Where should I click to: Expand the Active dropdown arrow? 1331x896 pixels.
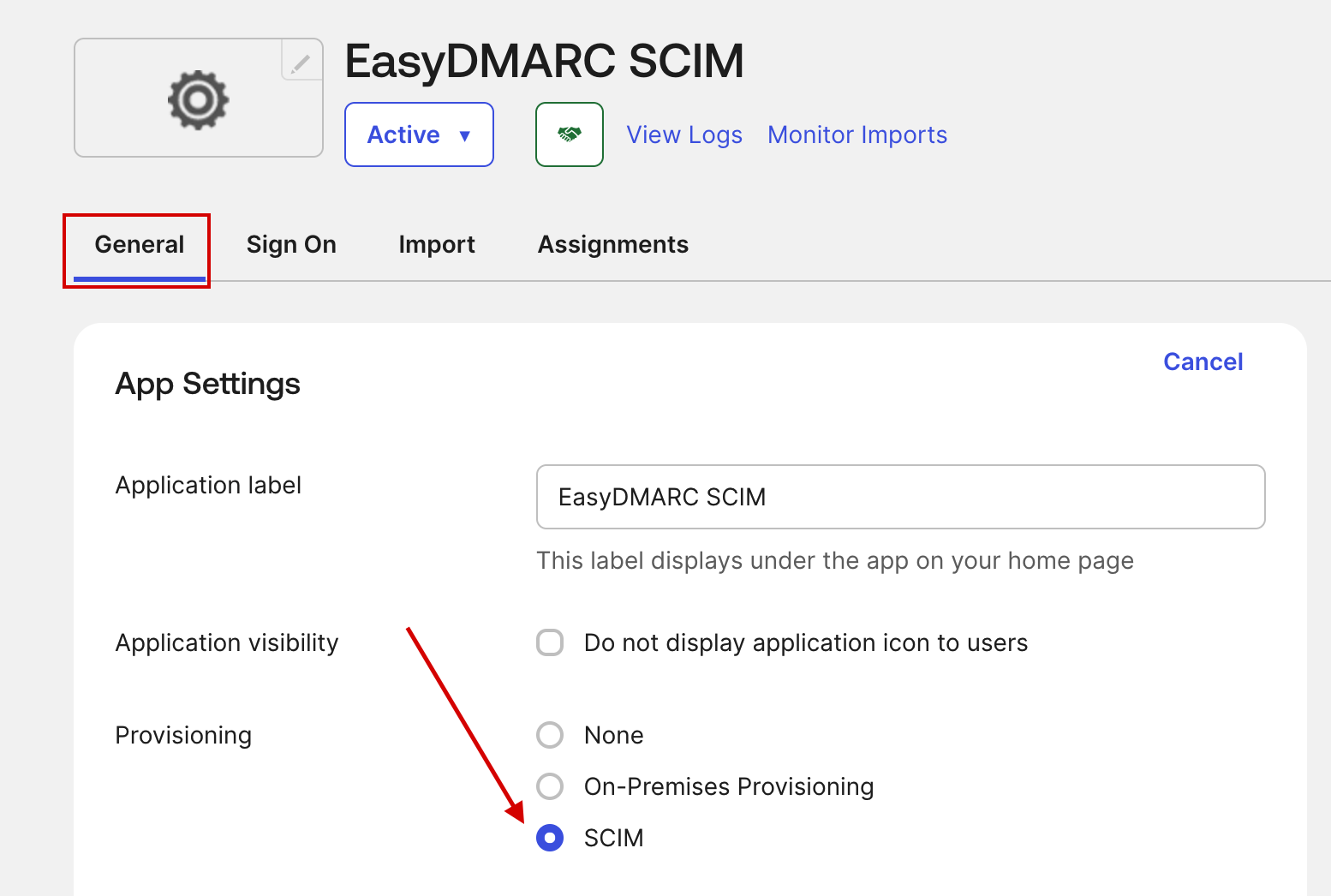(466, 134)
